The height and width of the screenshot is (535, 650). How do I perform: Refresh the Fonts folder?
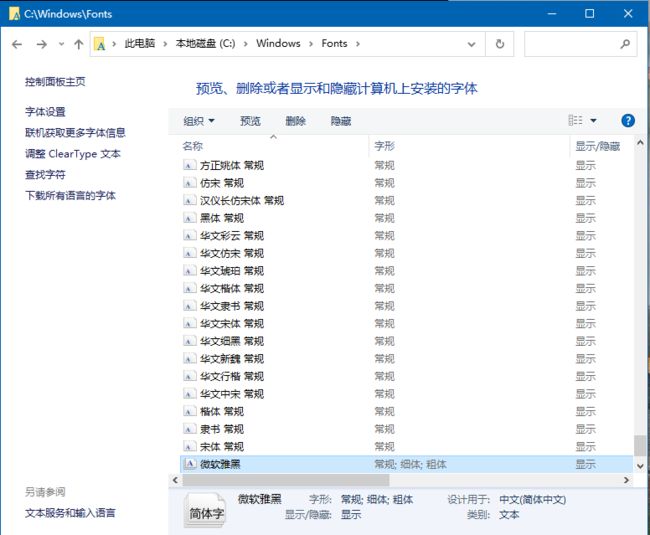click(x=500, y=44)
